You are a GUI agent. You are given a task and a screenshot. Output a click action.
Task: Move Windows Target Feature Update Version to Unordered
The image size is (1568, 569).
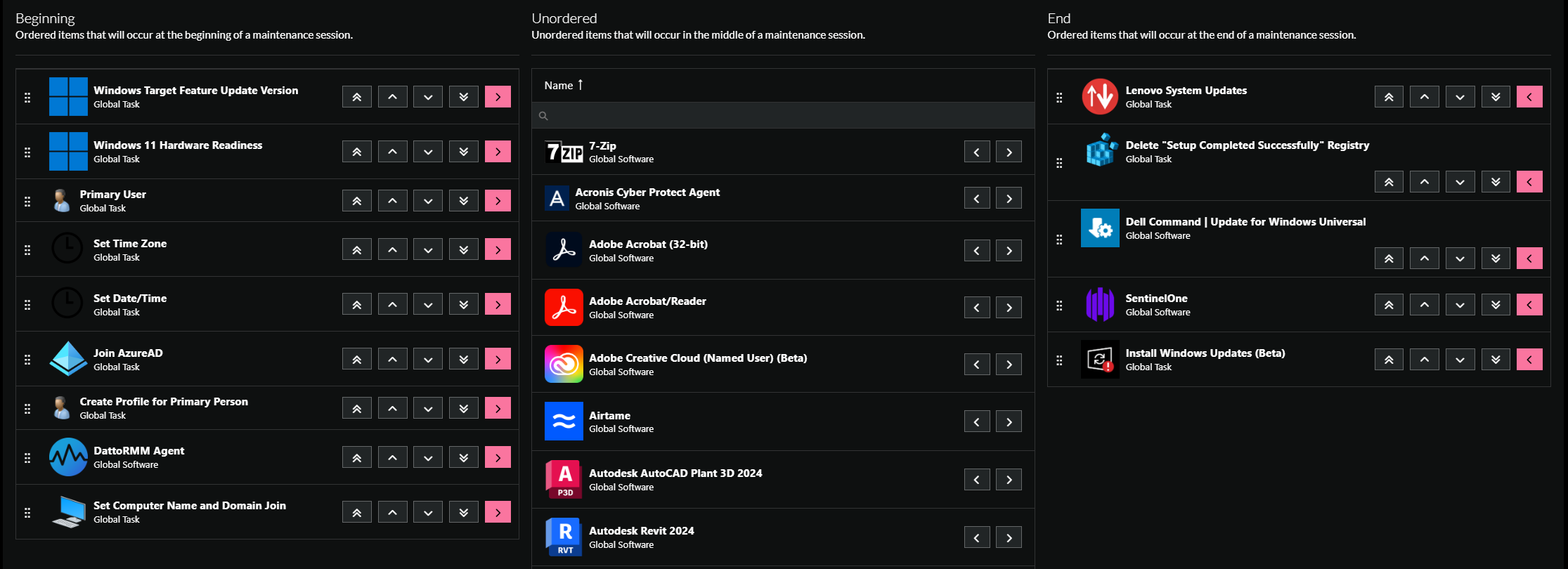point(498,97)
